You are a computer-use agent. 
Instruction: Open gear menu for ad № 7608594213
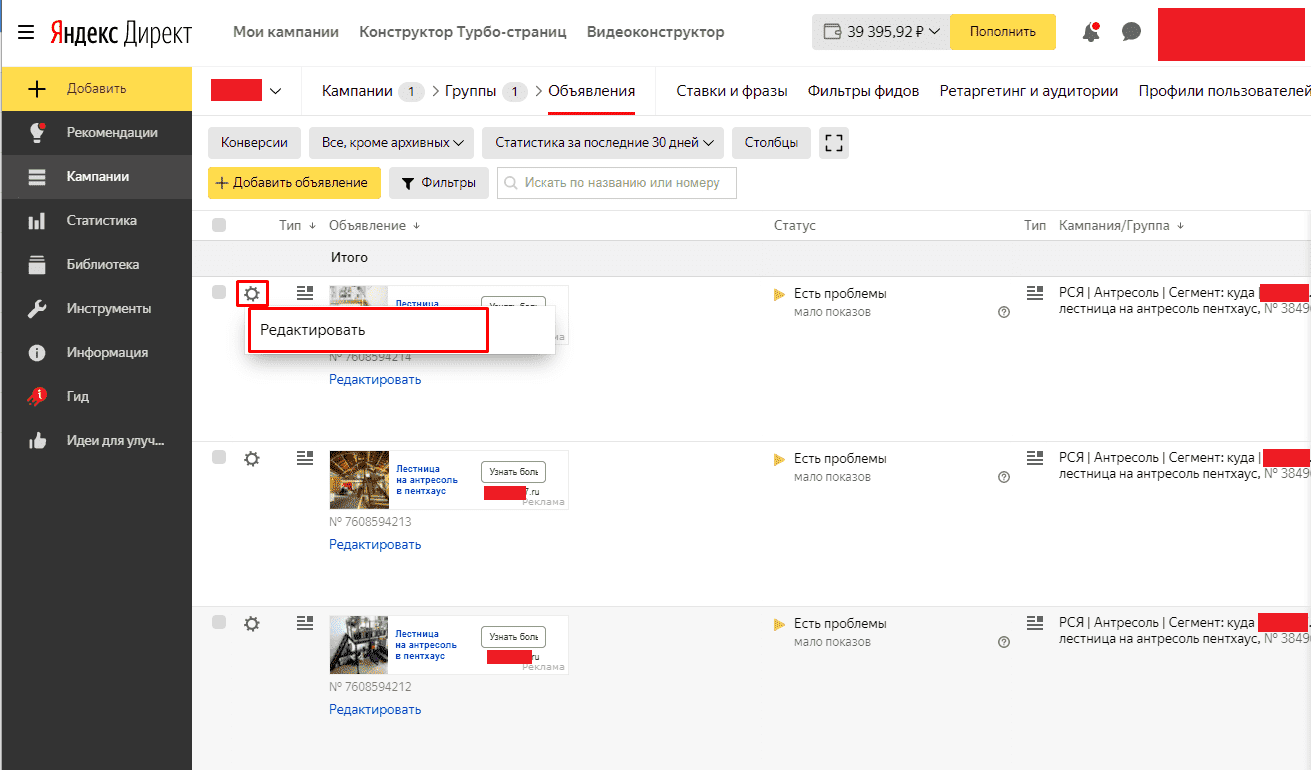[x=252, y=458]
